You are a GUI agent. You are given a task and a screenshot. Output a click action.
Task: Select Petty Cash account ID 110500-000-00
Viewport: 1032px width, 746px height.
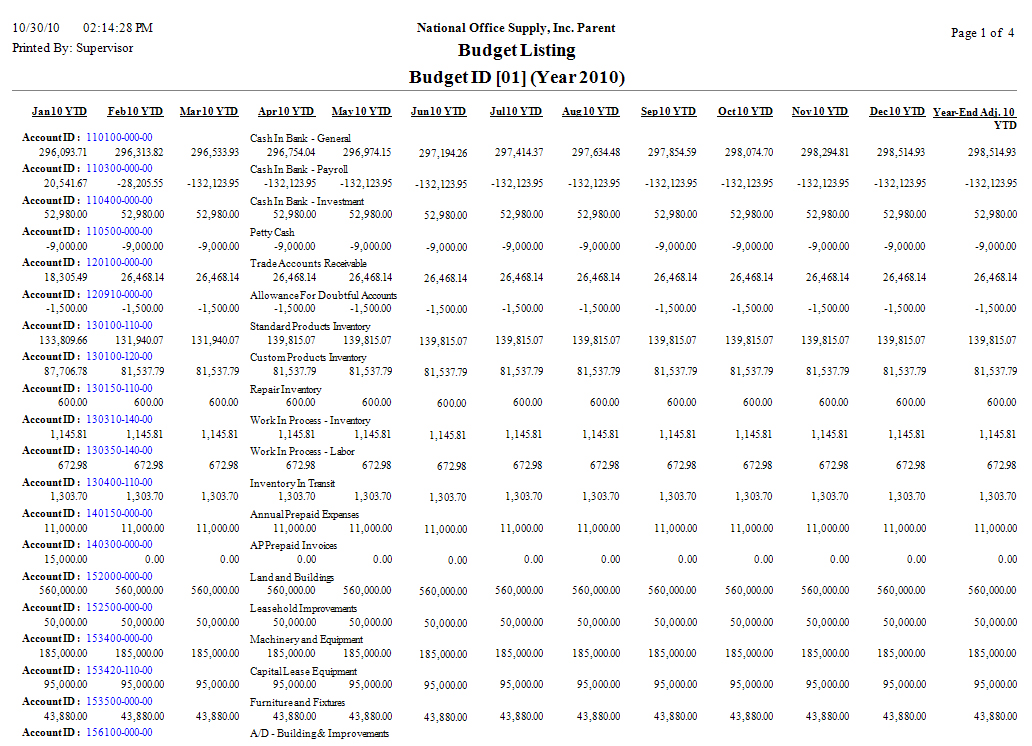(119, 231)
